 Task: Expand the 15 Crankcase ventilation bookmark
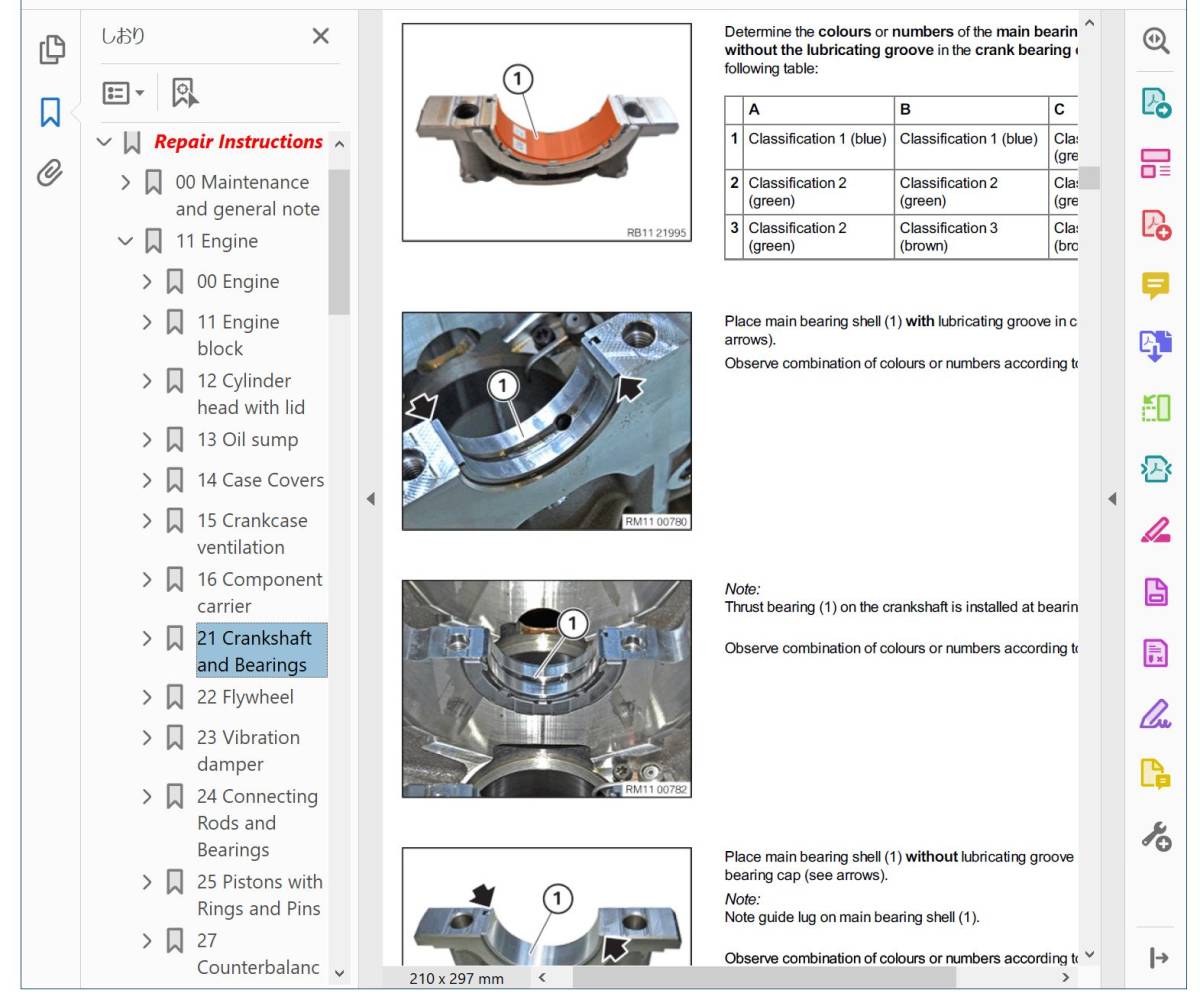pos(147,521)
